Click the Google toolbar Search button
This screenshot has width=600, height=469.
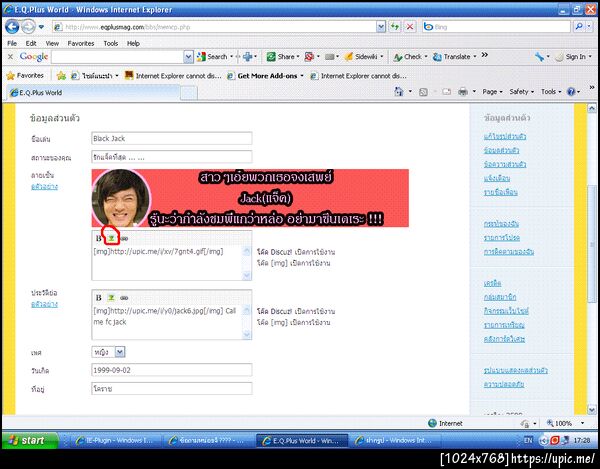(x=213, y=57)
